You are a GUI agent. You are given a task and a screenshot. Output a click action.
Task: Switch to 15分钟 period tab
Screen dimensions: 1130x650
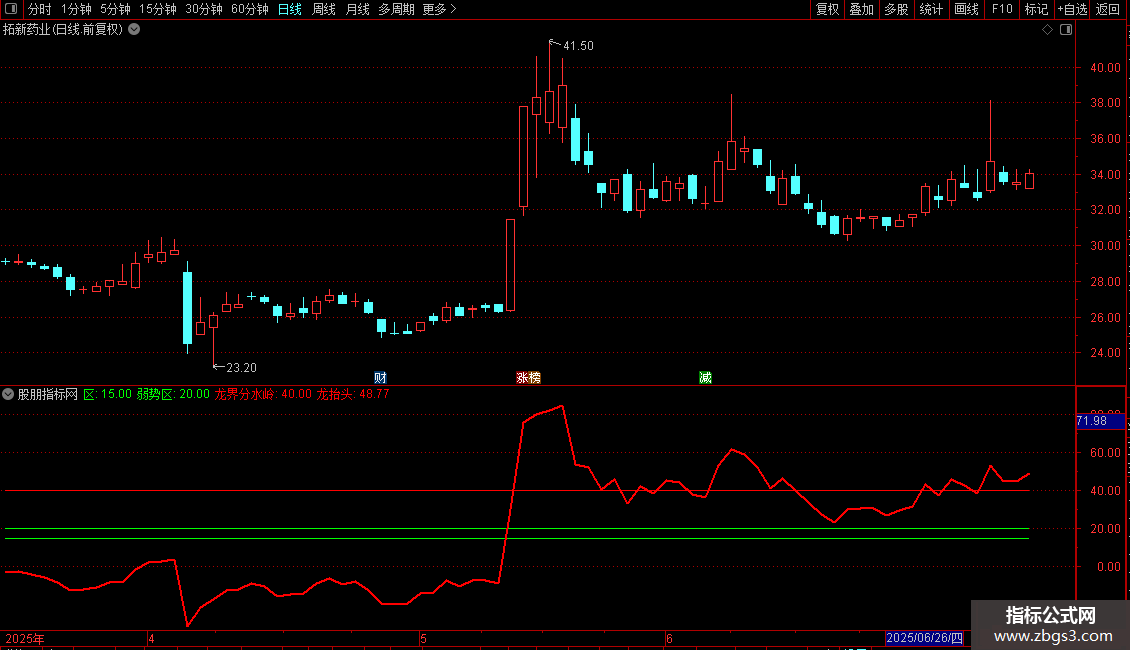(x=158, y=9)
